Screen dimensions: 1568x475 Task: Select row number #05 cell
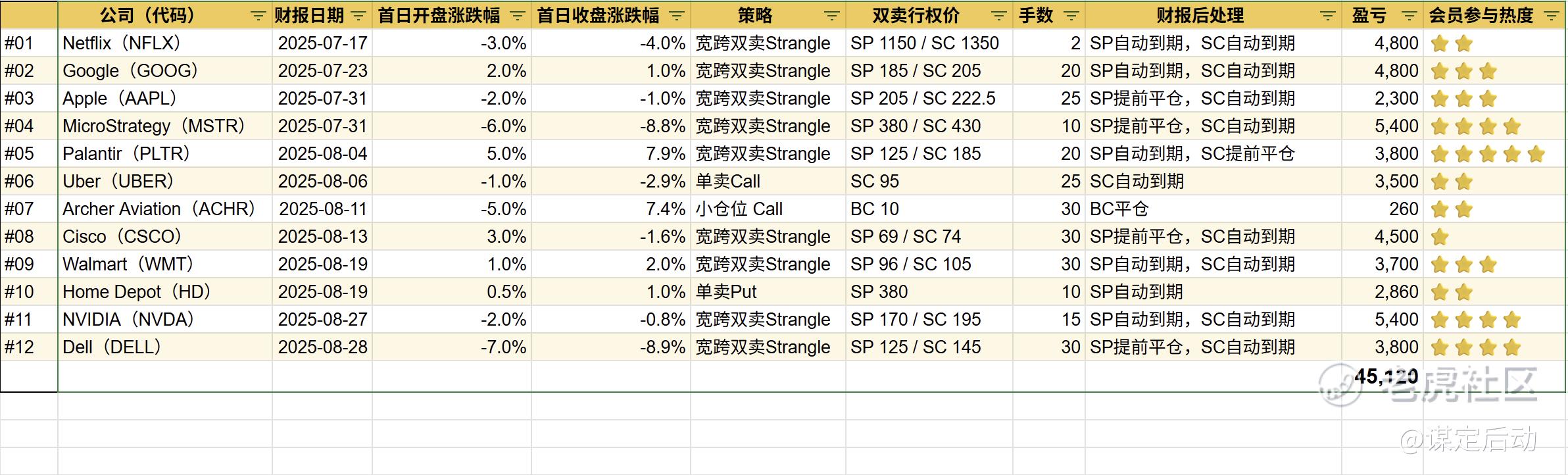[29, 153]
